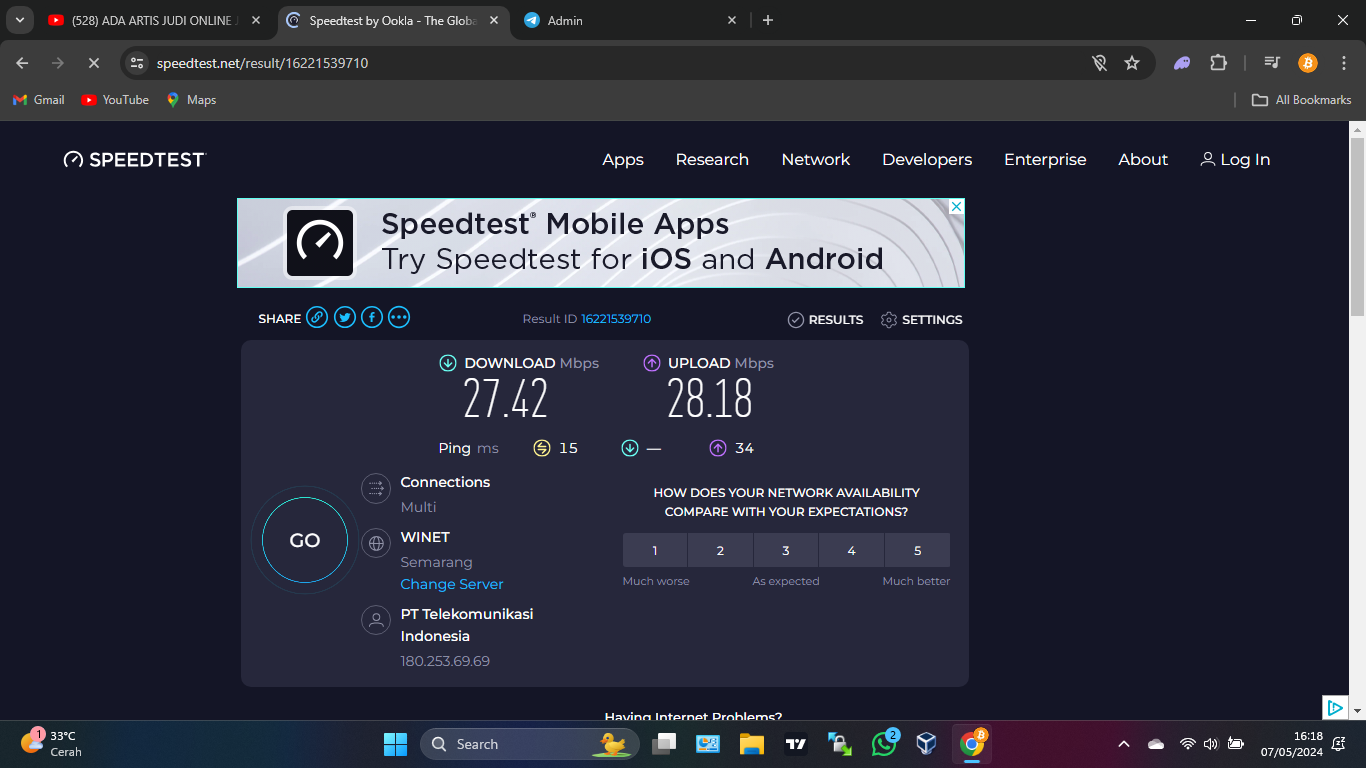The height and width of the screenshot is (768, 1366).
Task: Switch to the Admin Telegram tab
Action: pos(632,20)
